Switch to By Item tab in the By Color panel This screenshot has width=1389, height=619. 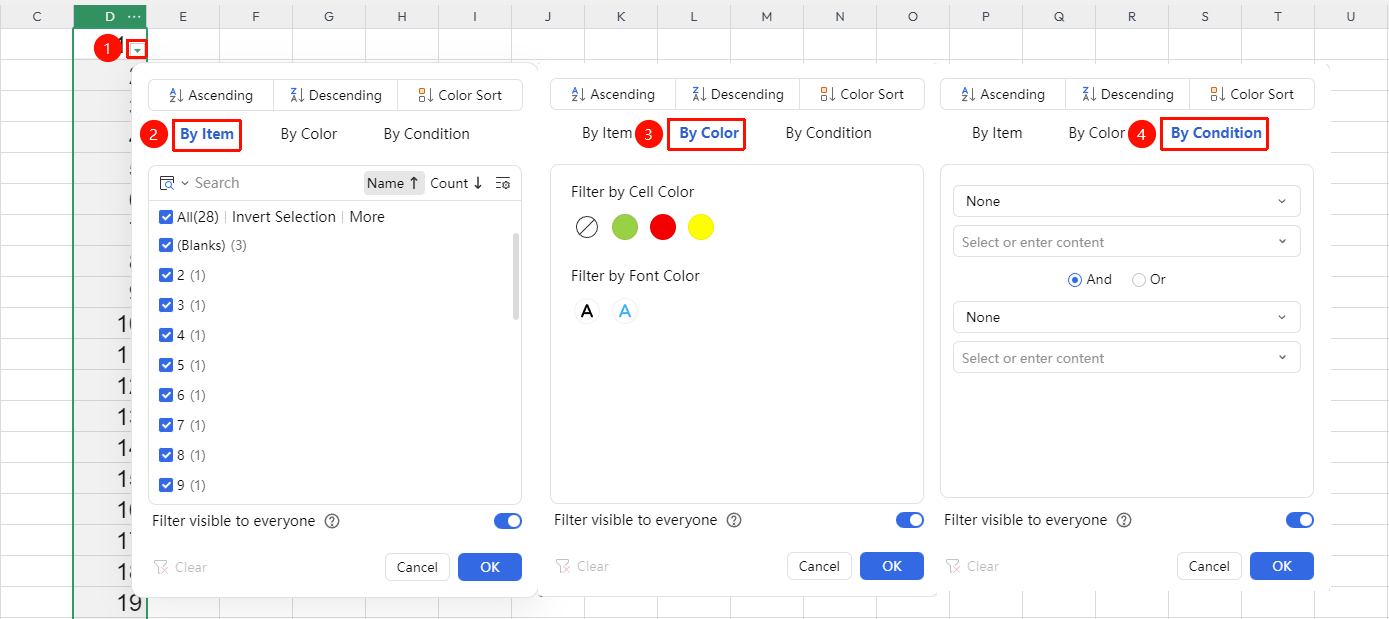point(607,133)
